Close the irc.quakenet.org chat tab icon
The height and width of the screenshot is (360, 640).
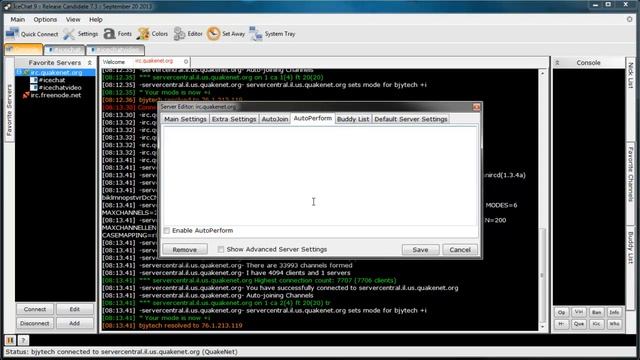tap(186, 62)
